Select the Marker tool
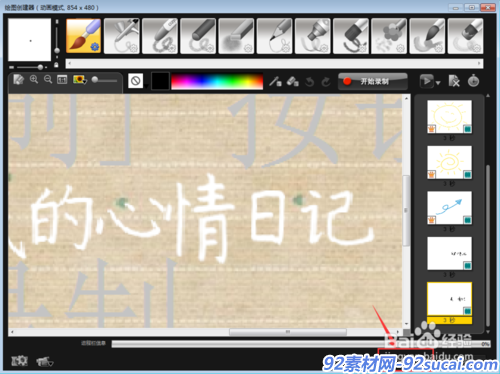This screenshot has height=374, width=500. click(313, 36)
